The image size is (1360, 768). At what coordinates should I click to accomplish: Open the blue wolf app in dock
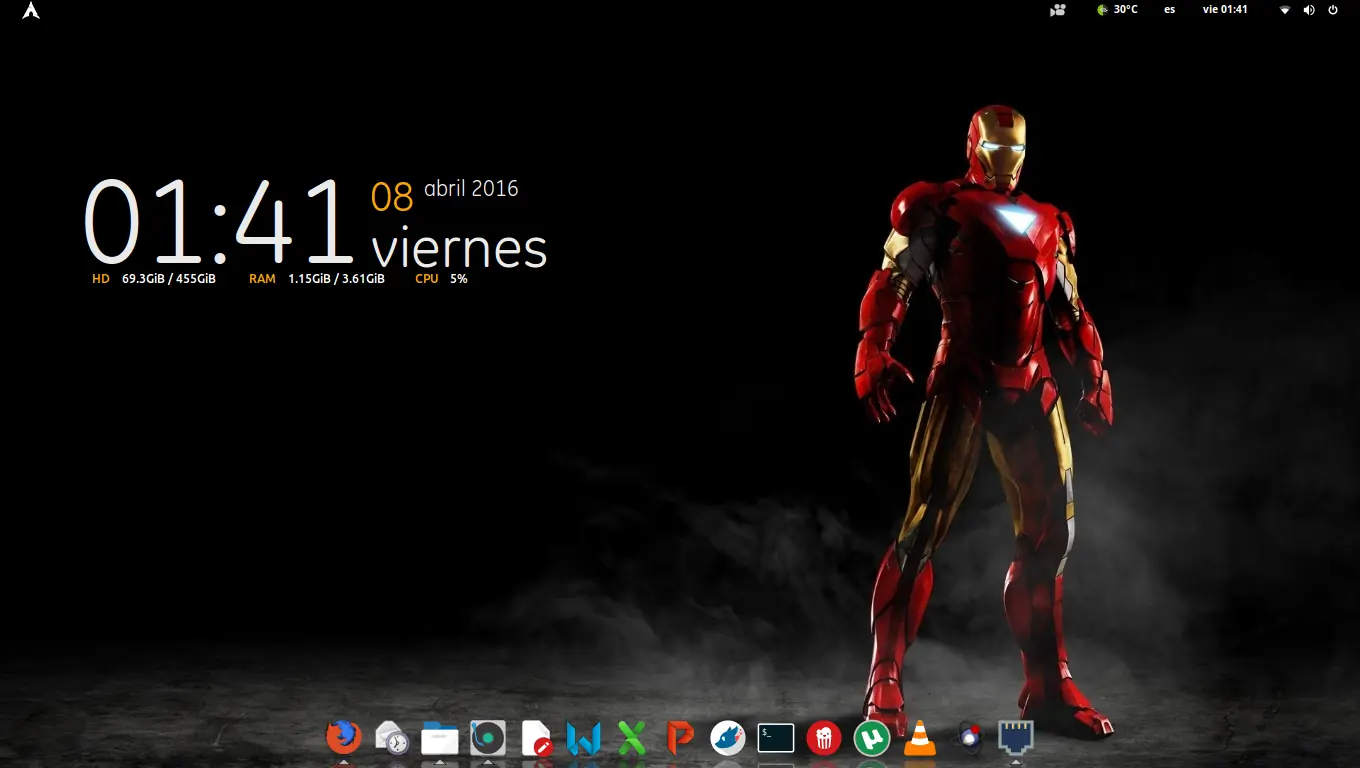click(728, 738)
